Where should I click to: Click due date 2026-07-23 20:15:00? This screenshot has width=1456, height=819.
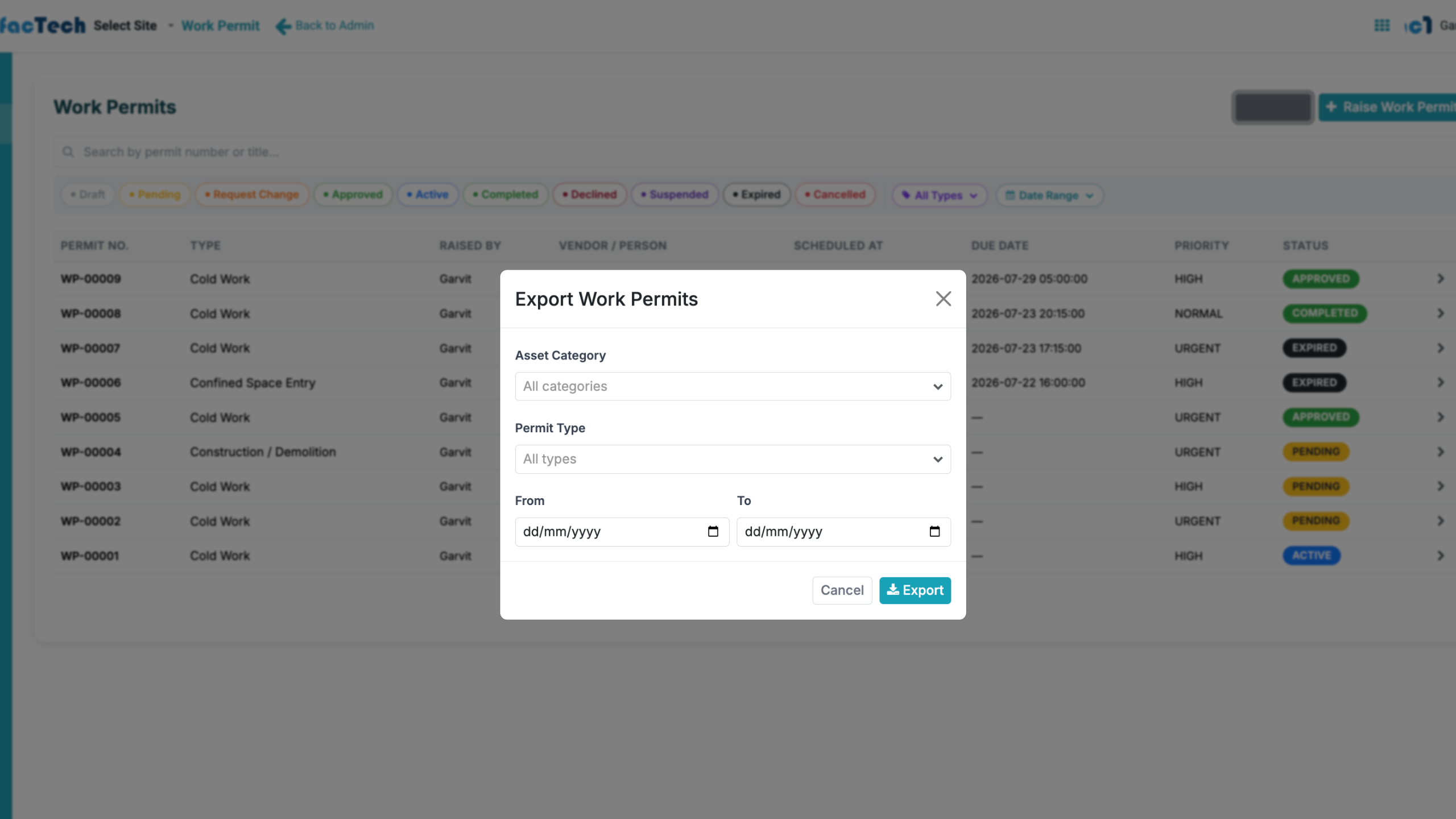[x=1028, y=313]
